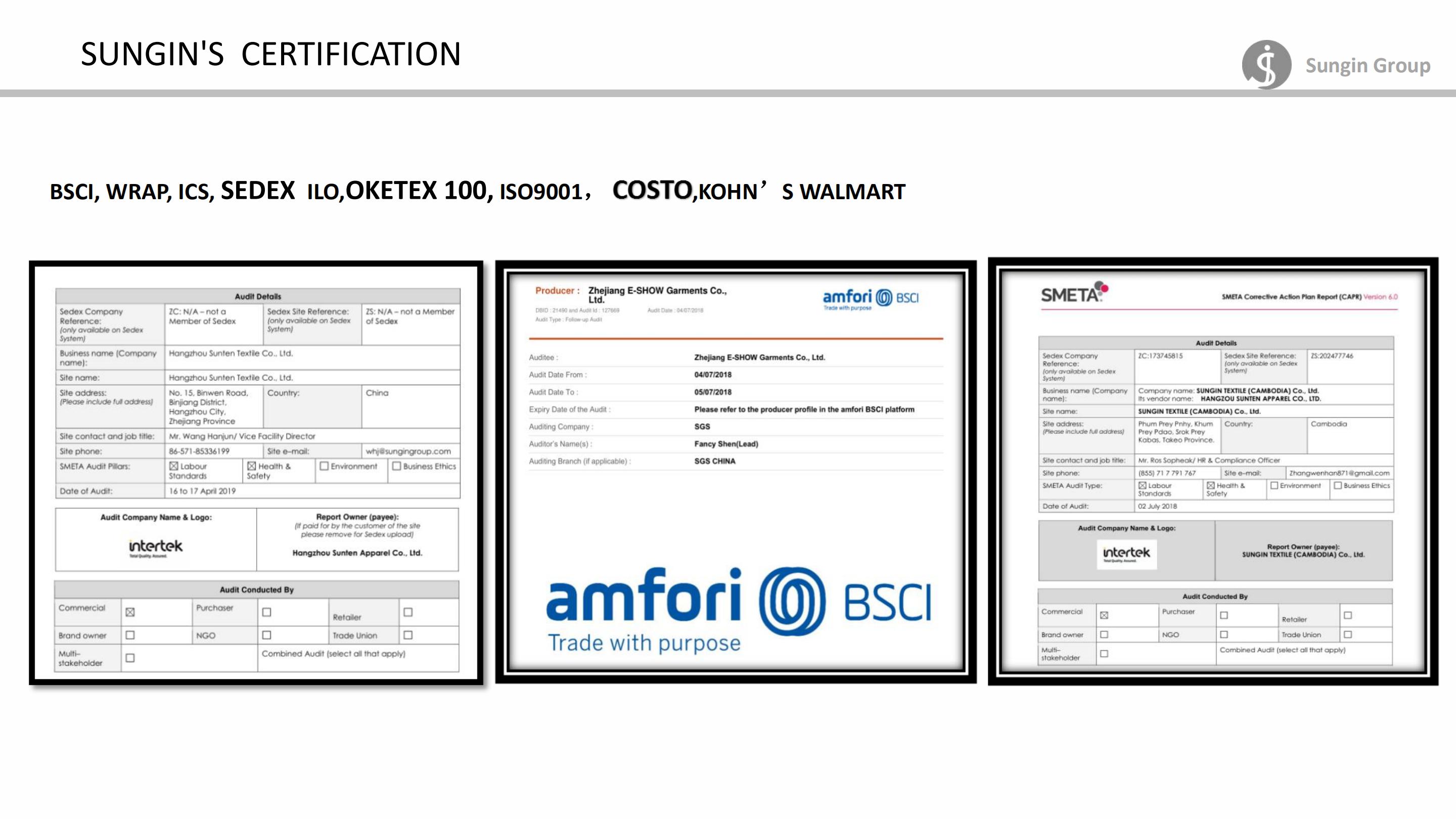1456x819 pixels.
Task: Click the site reference ZS:202477746
Action: 1332,356
